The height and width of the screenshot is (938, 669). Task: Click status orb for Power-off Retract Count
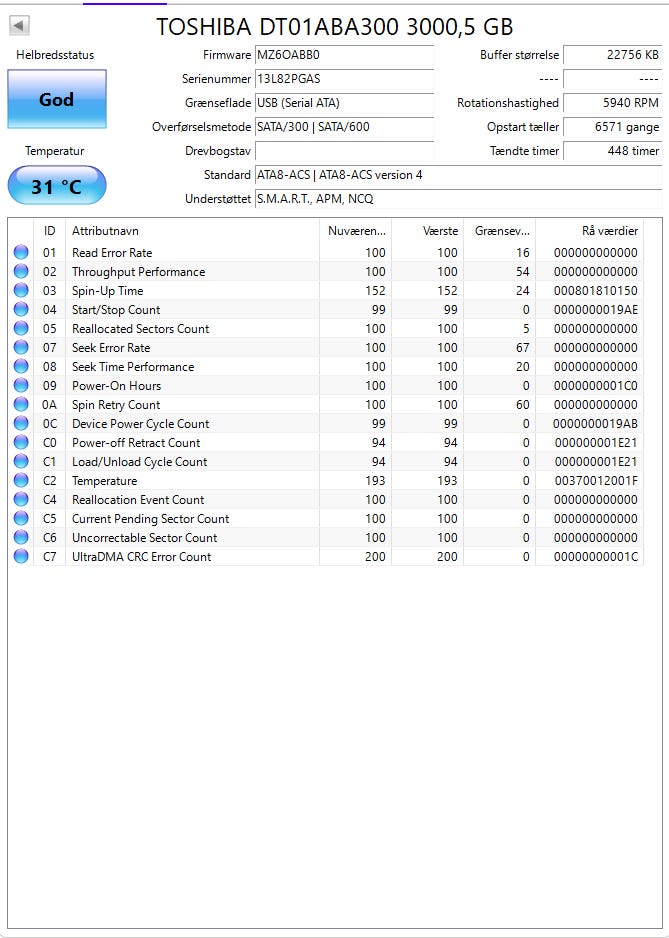tap(21, 443)
